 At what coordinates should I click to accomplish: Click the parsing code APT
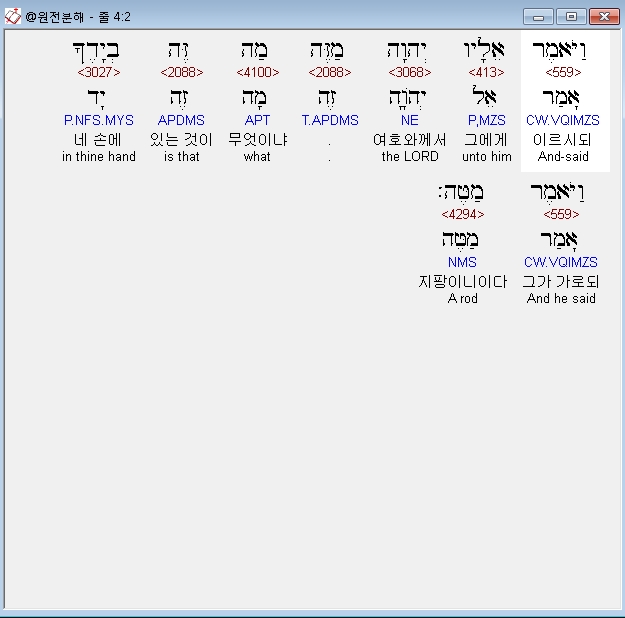click(x=257, y=120)
